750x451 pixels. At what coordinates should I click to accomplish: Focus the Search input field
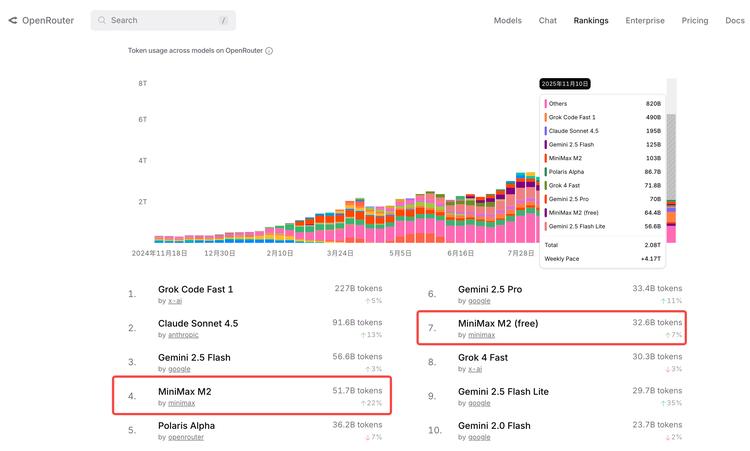tap(160, 20)
